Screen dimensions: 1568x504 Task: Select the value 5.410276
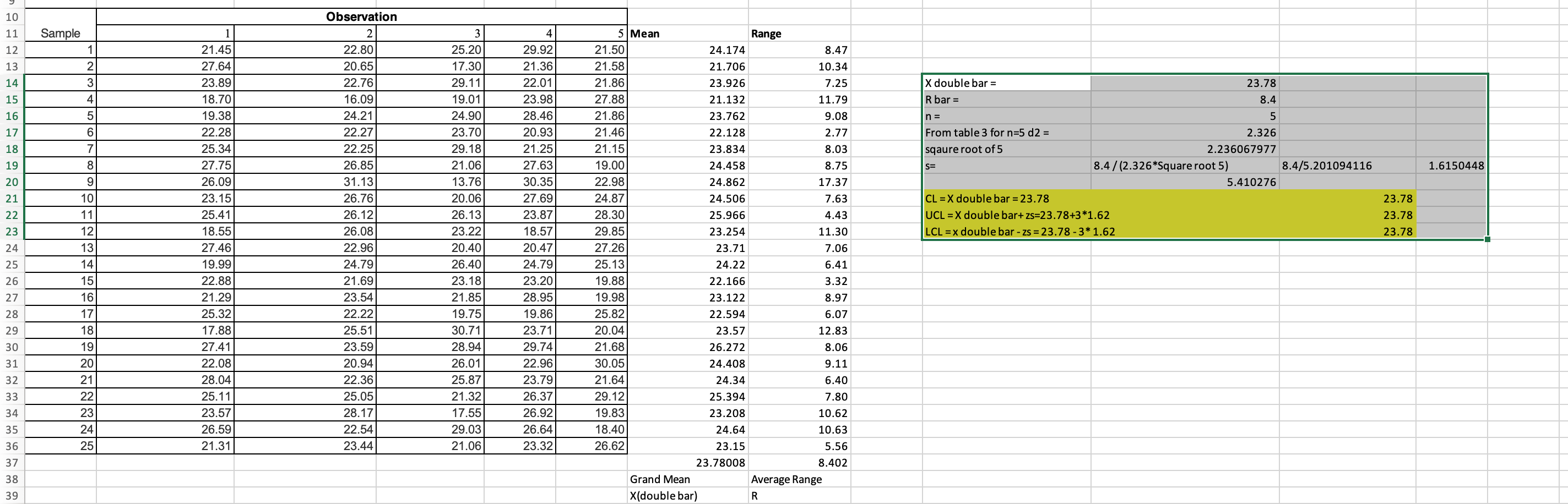1185,182
